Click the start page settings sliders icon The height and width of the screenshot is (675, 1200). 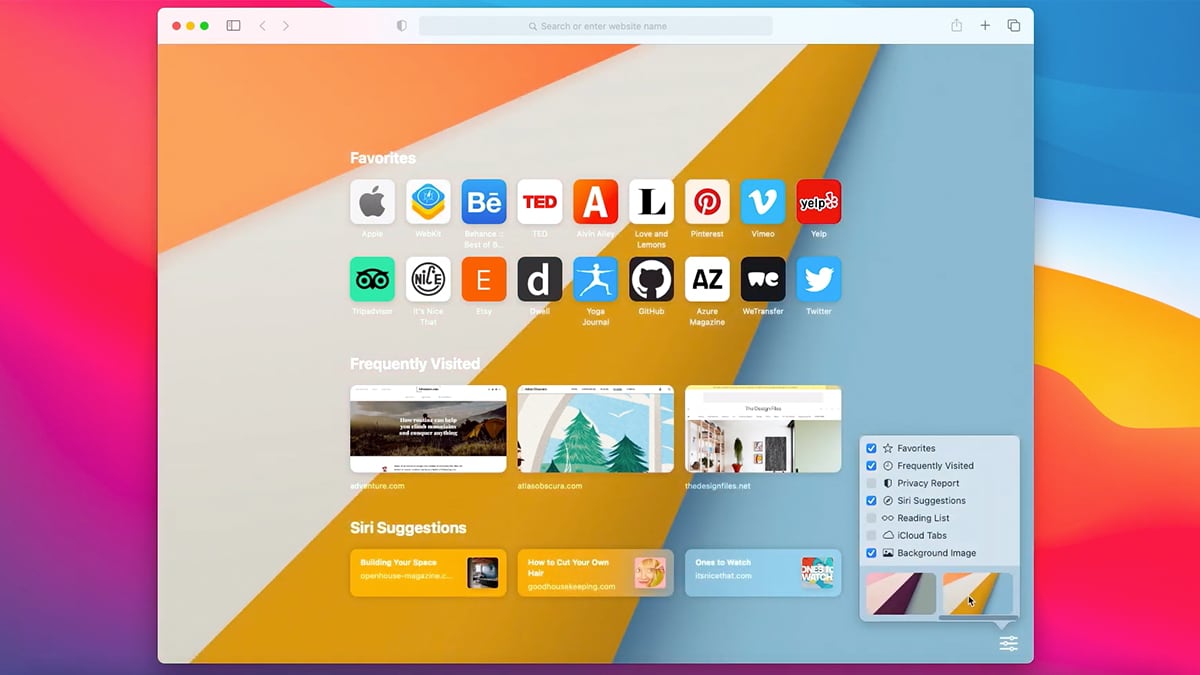pyautogui.click(x=1008, y=643)
